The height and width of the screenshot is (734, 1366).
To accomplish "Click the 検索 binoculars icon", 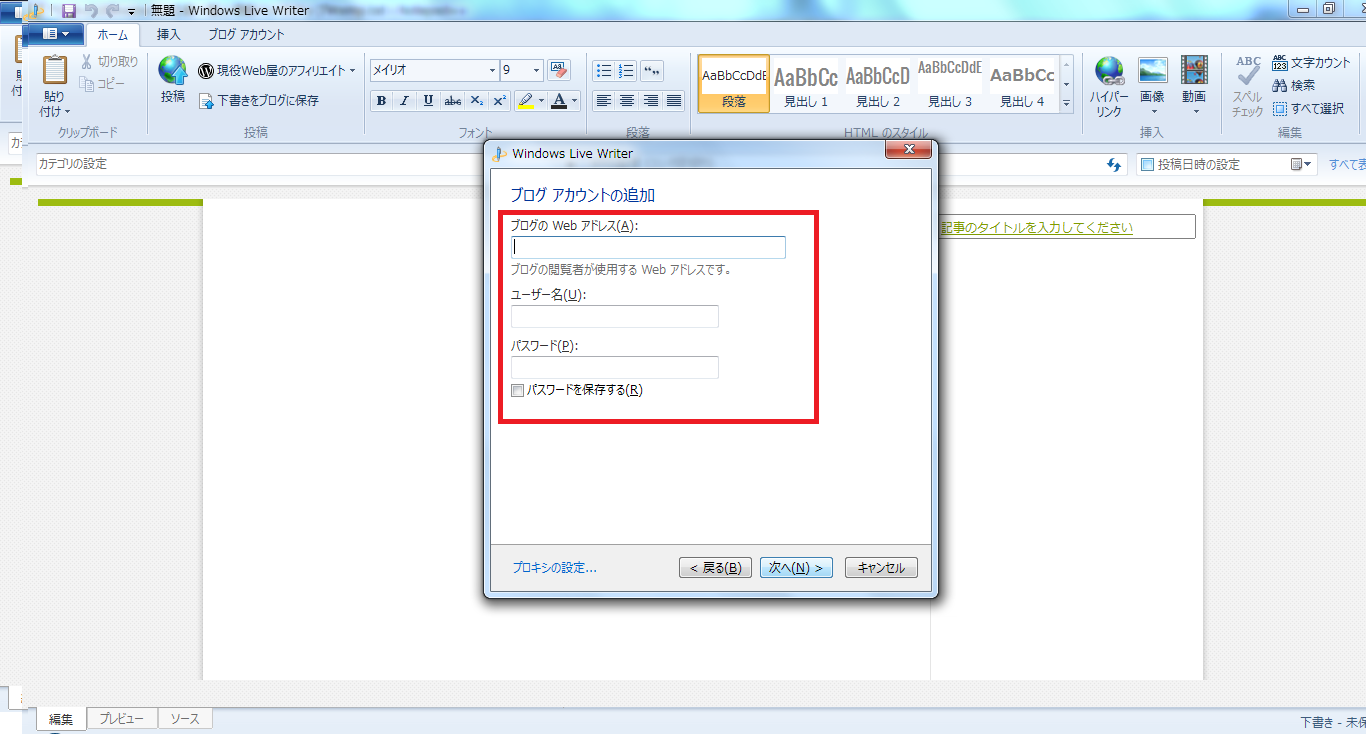I will (x=1280, y=85).
